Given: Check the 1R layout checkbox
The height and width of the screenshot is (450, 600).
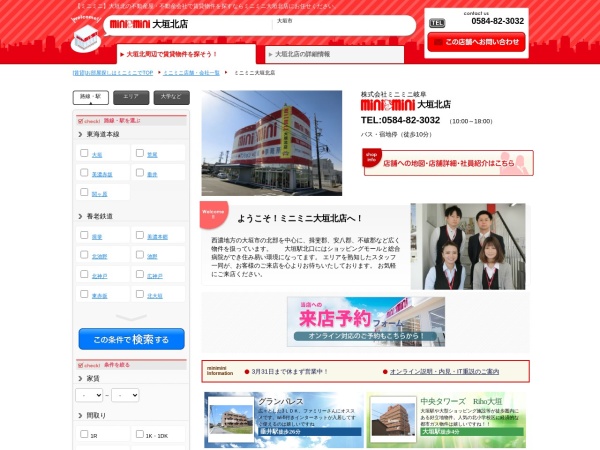Looking at the screenshot, I should tap(84, 434).
